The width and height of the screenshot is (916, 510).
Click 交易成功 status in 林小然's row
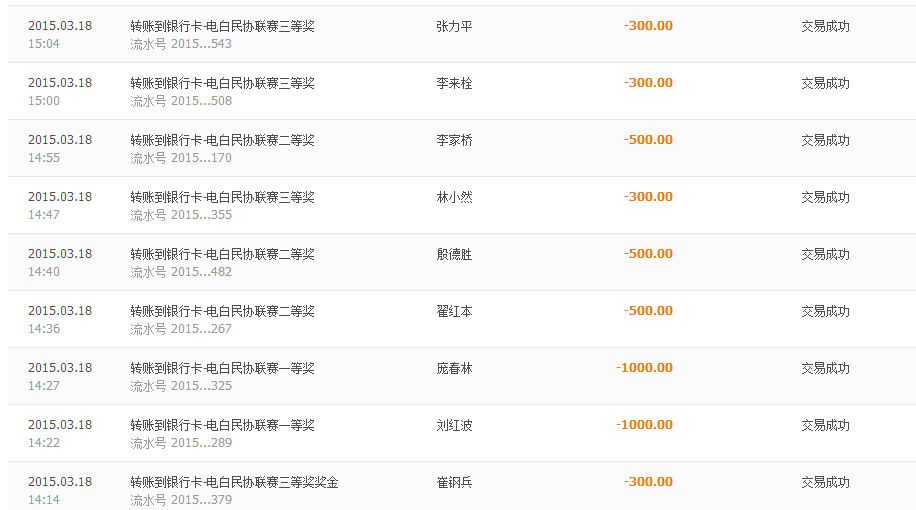point(825,197)
